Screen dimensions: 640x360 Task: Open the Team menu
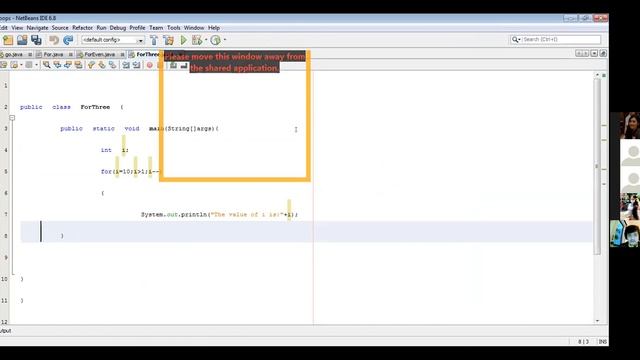(156, 28)
